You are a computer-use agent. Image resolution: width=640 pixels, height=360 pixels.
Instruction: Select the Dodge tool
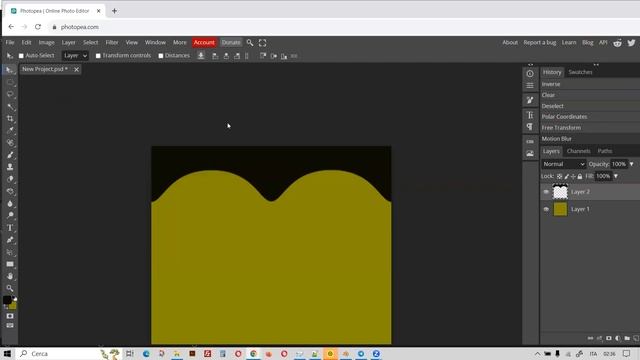[x=10, y=216]
